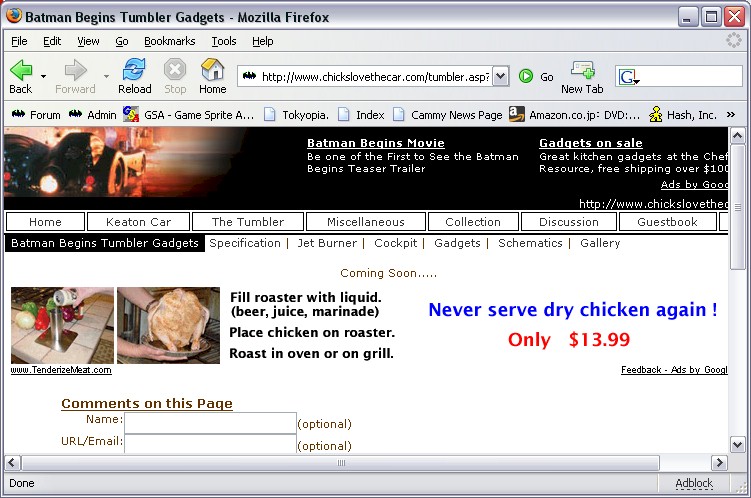The width and height of the screenshot is (751, 498).
Task: Open the Collection tab
Action: tap(473, 222)
